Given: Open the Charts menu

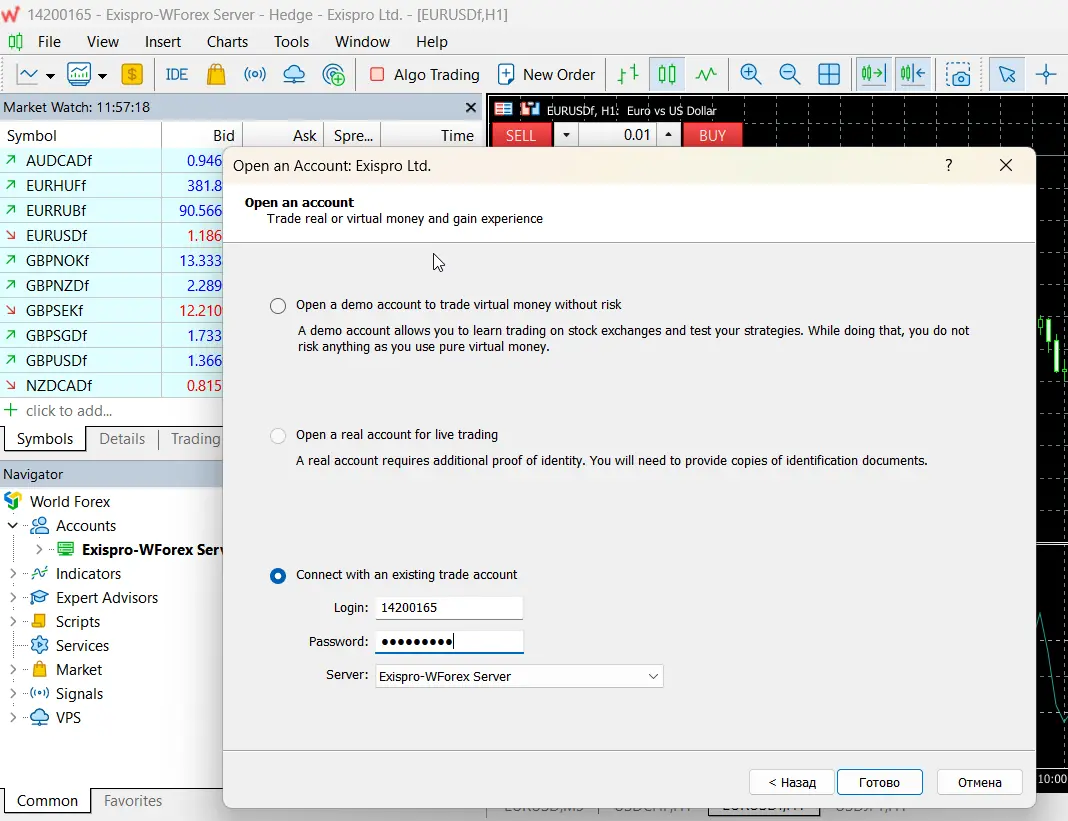Looking at the screenshot, I should point(227,42).
